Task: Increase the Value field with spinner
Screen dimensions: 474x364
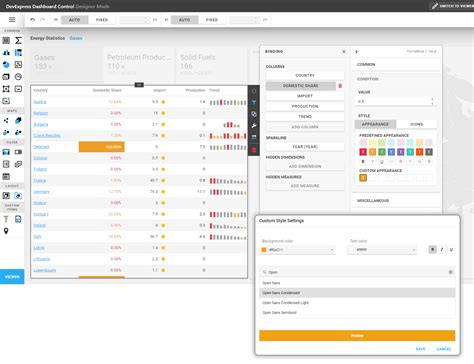Action: 432,99
